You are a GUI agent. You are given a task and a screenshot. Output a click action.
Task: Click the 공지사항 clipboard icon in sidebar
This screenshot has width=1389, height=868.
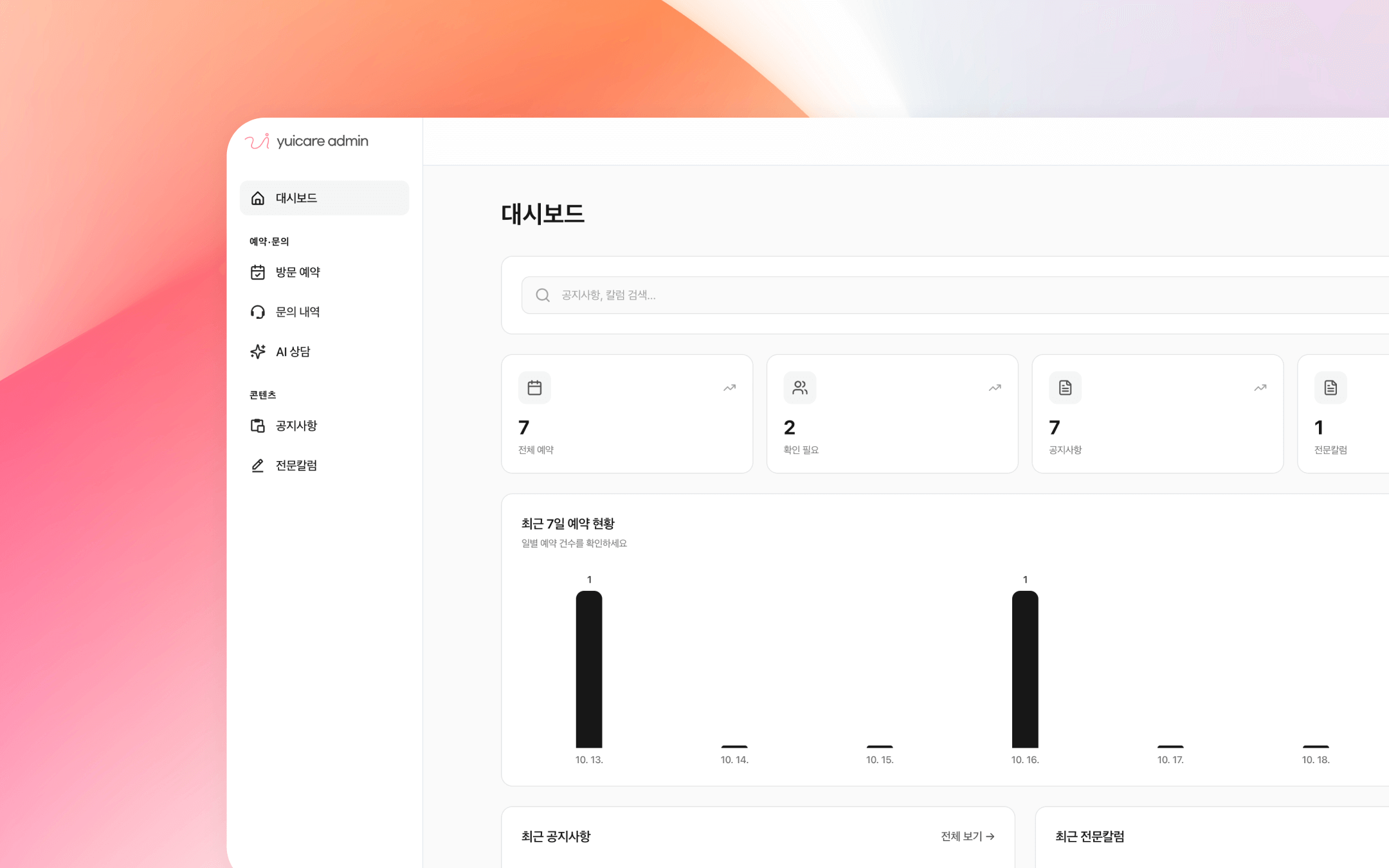click(258, 426)
